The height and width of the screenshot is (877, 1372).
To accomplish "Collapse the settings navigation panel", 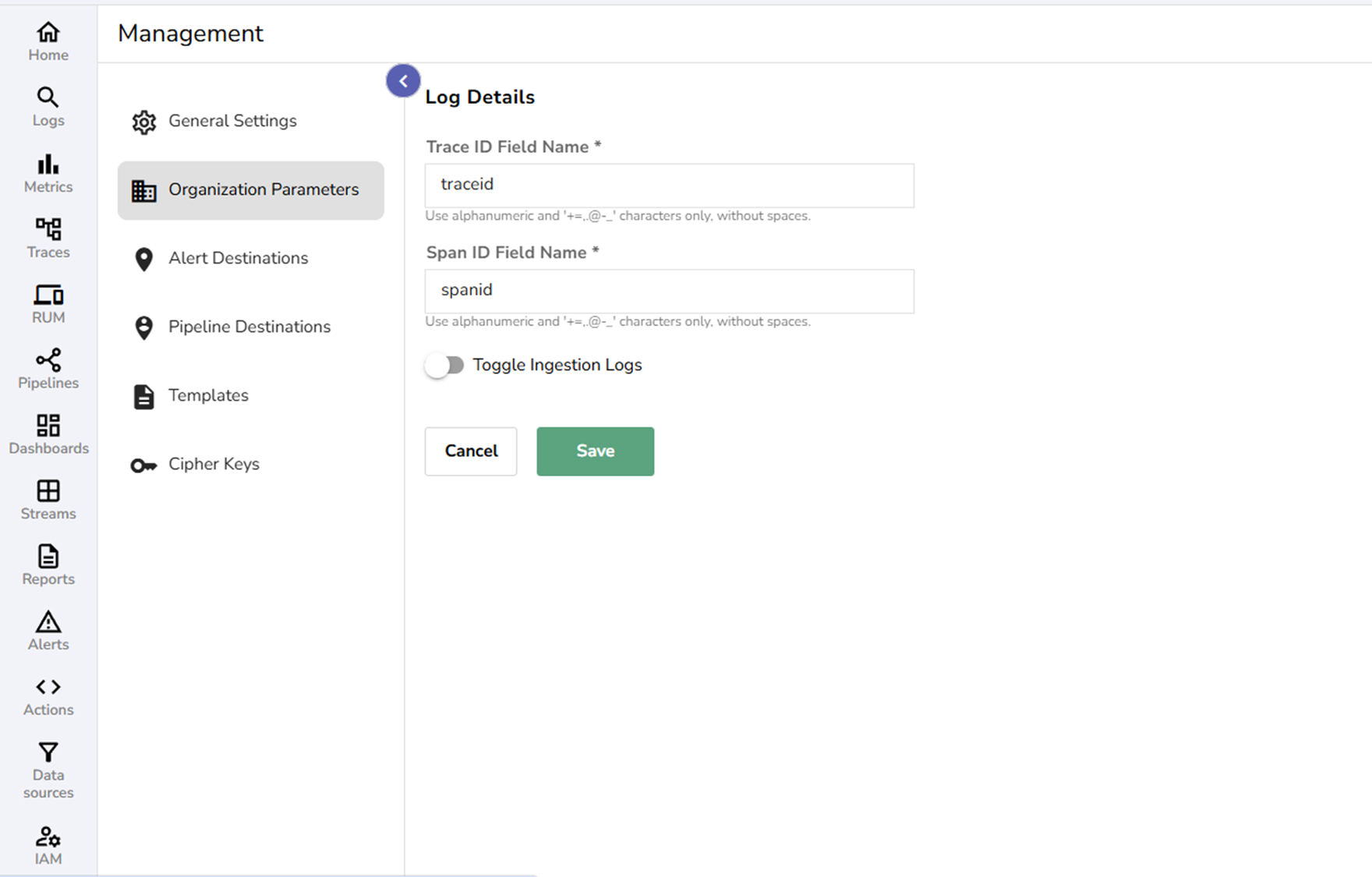I will 402,80.
